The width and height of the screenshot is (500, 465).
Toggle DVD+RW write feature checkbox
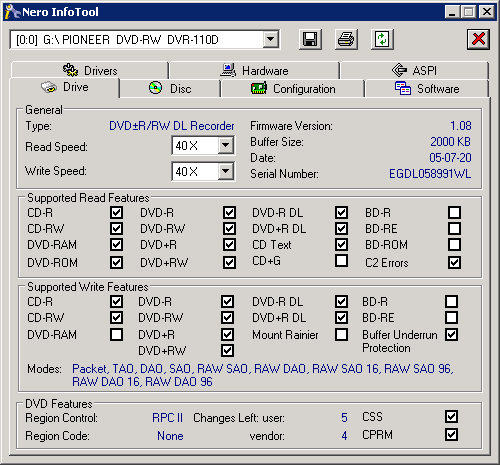click(227, 350)
